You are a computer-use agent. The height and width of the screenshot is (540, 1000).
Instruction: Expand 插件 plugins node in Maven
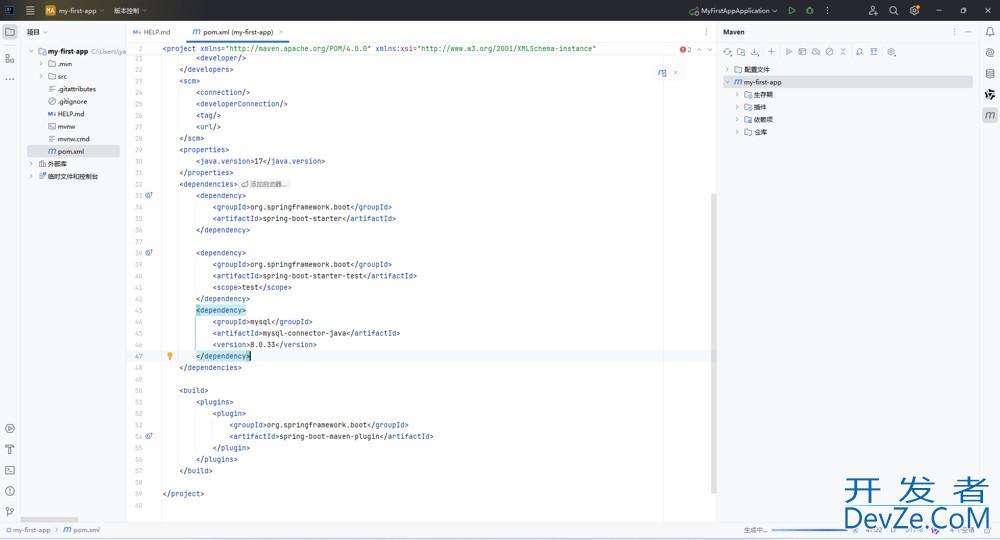[x=737, y=106]
